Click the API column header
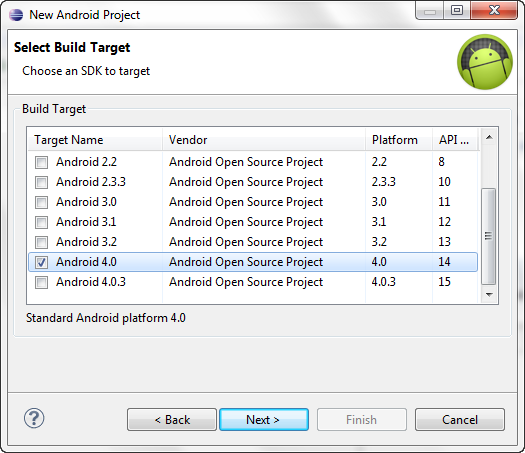The height and width of the screenshot is (453, 525). 455,140
